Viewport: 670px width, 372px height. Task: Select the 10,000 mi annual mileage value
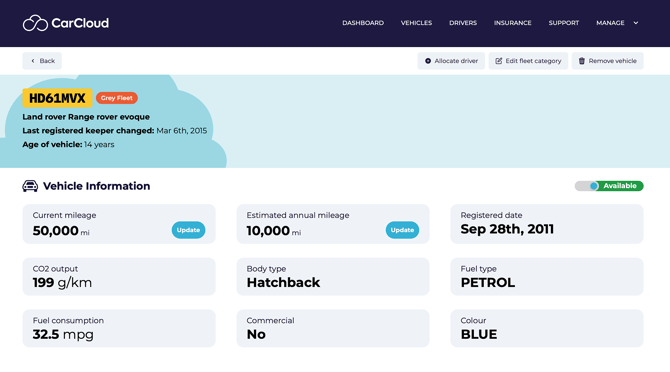pos(274,231)
